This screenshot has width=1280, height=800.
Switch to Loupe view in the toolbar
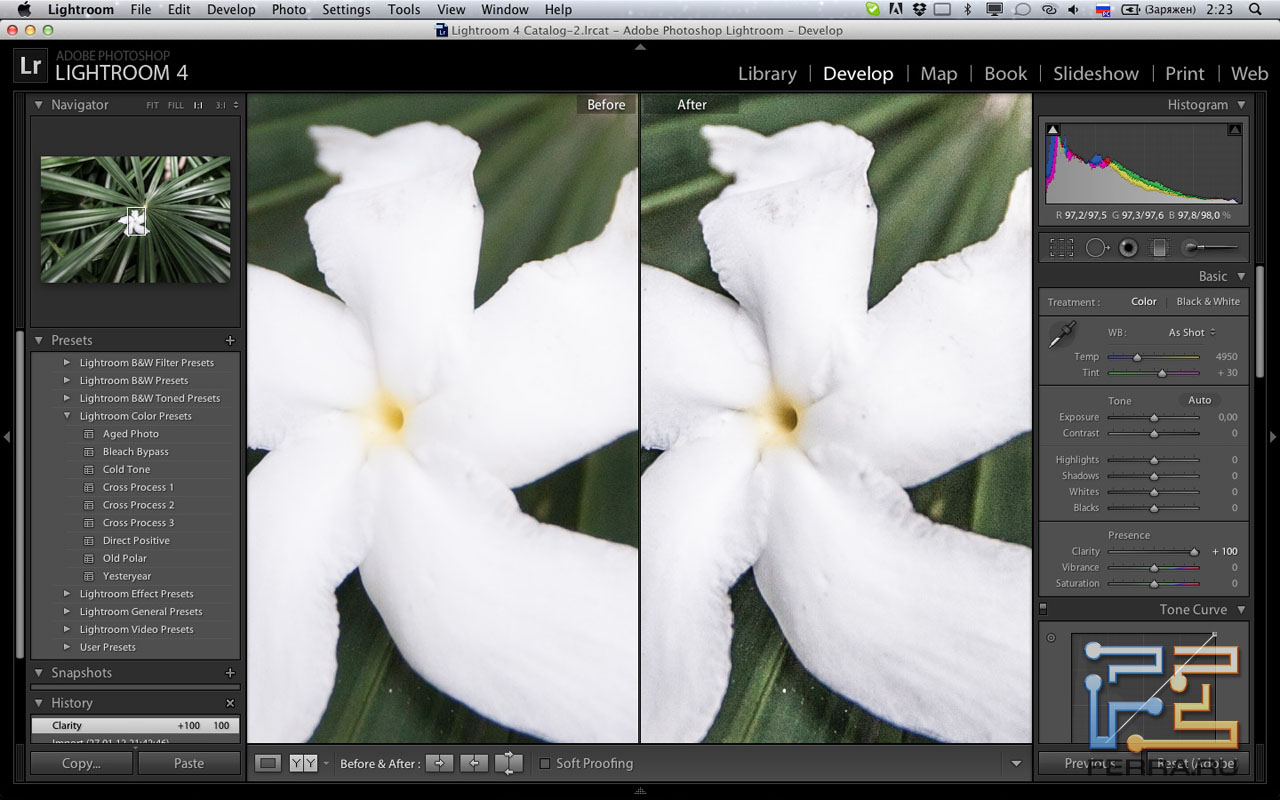266,763
